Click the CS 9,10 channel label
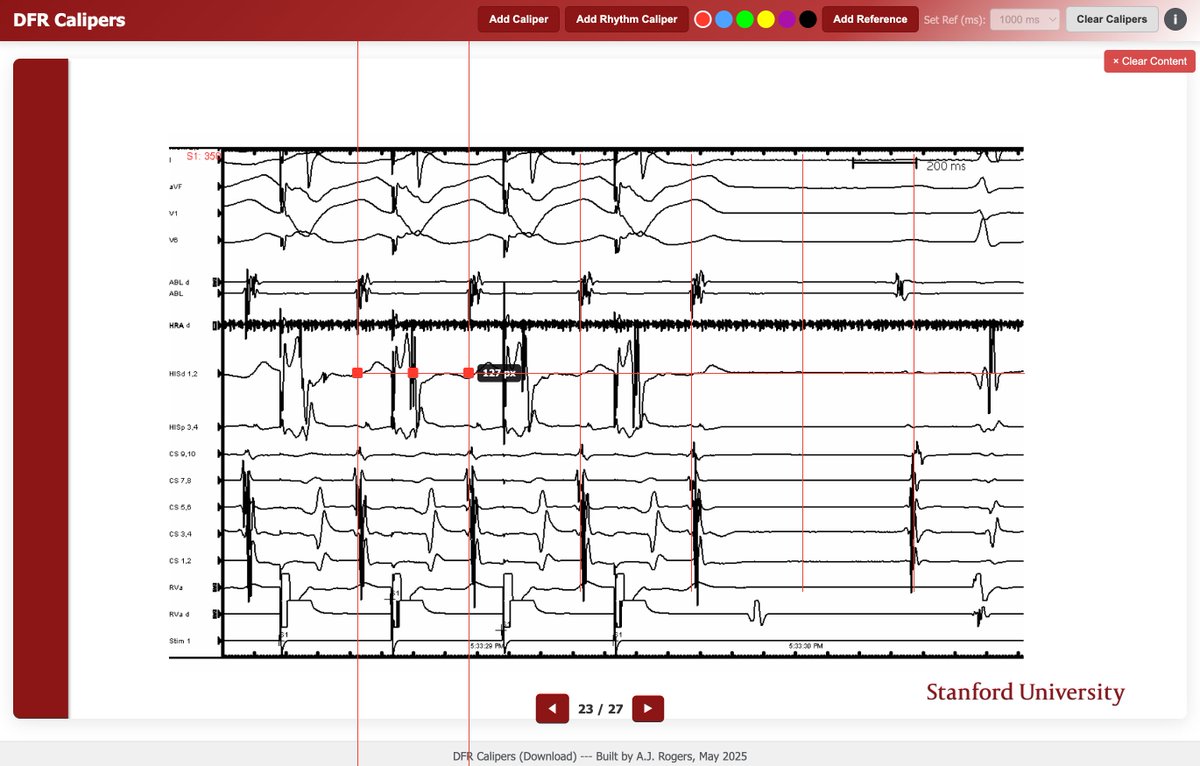 pos(182,455)
